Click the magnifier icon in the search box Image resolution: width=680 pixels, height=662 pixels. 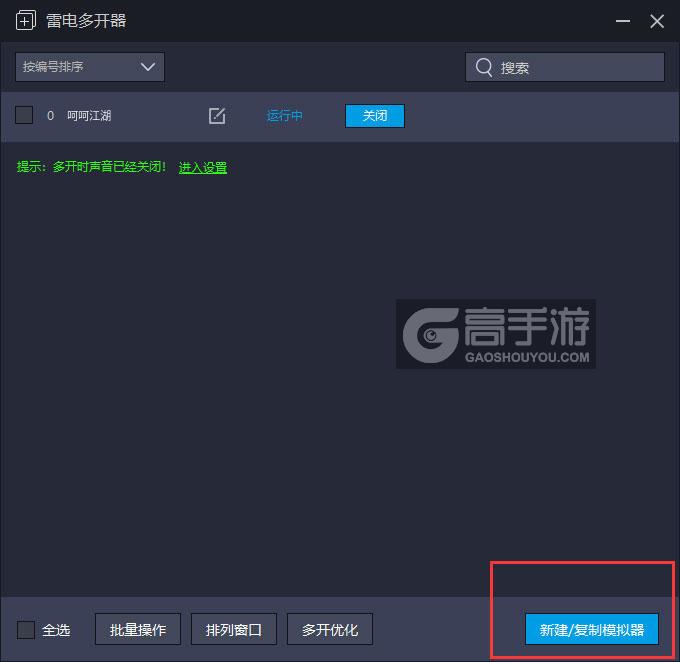pos(484,68)
